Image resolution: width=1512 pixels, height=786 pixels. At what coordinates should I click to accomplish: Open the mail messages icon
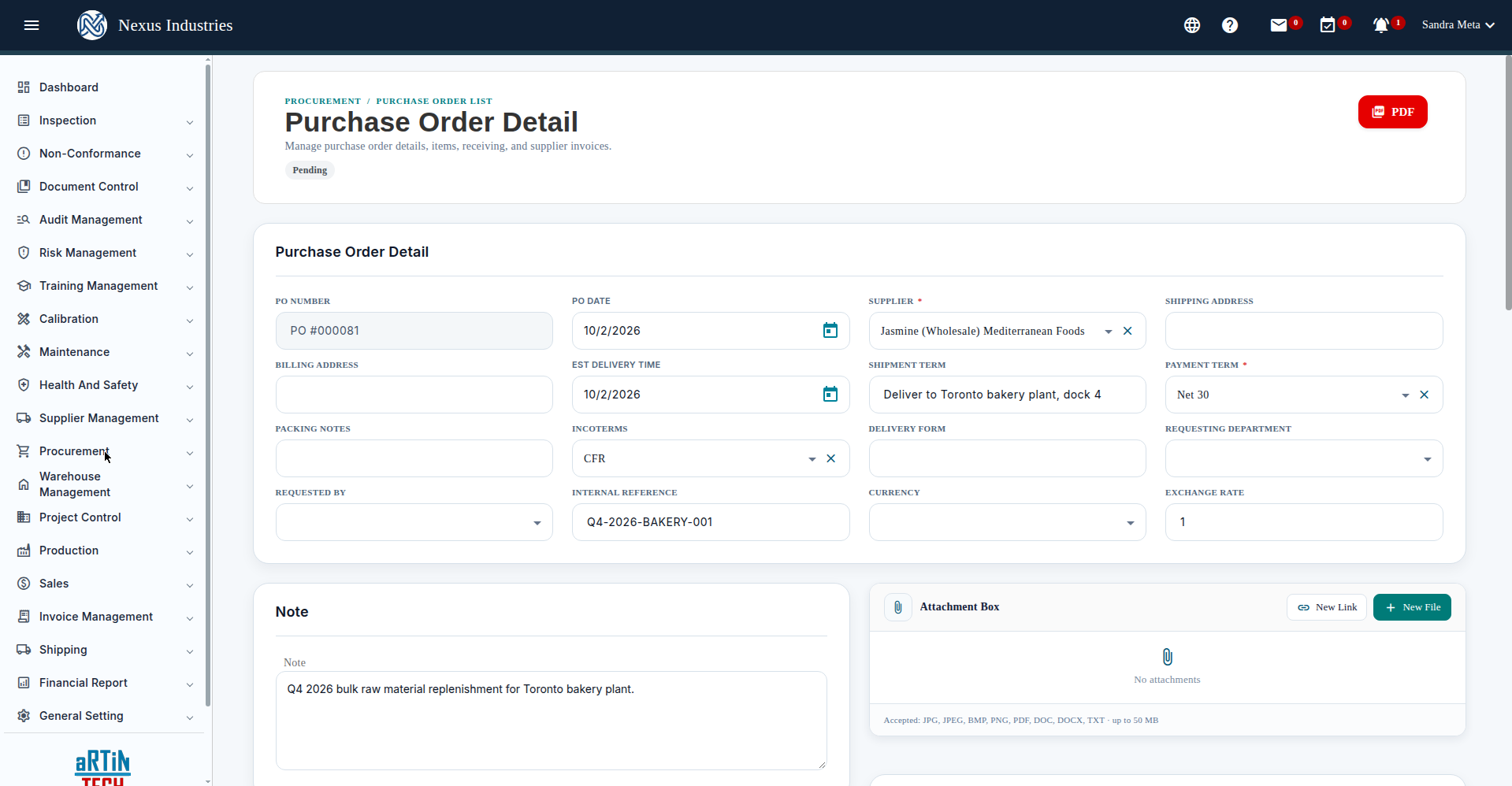(x=1279, y=25)
